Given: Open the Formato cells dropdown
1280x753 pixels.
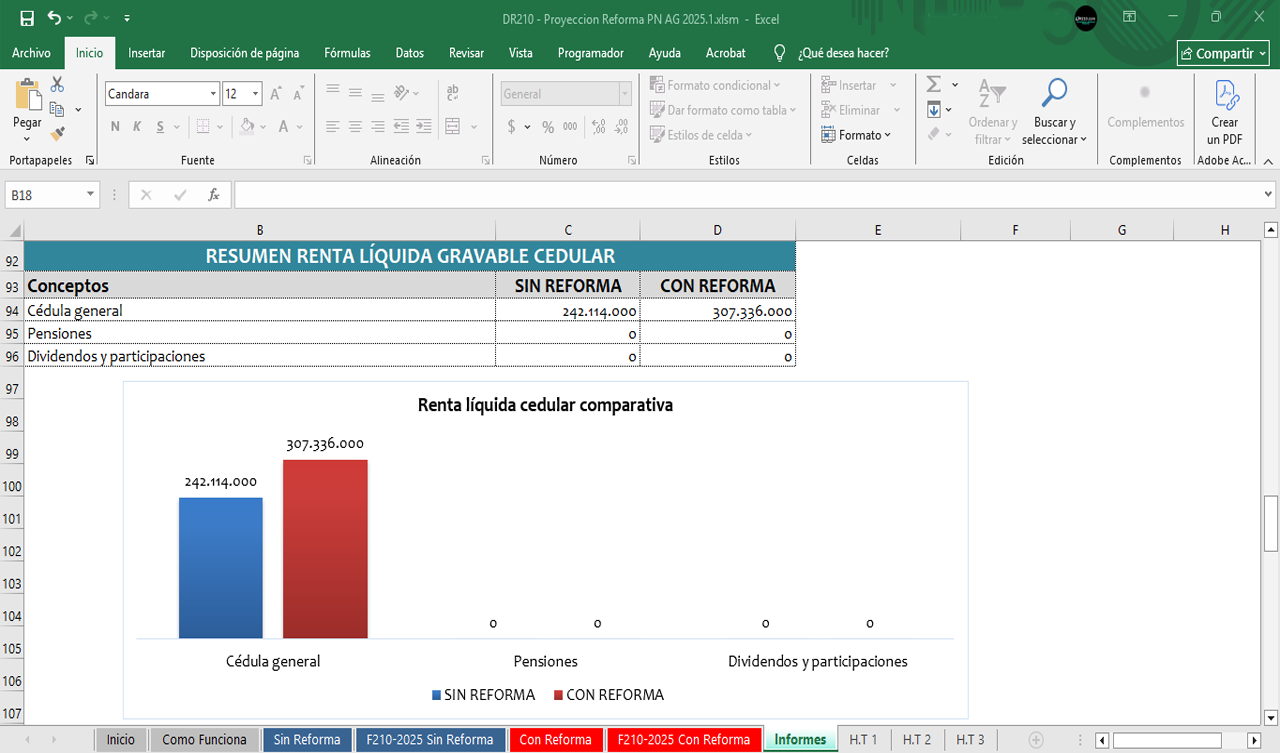Looking at the screenshot, I should [x=856, y=135].
